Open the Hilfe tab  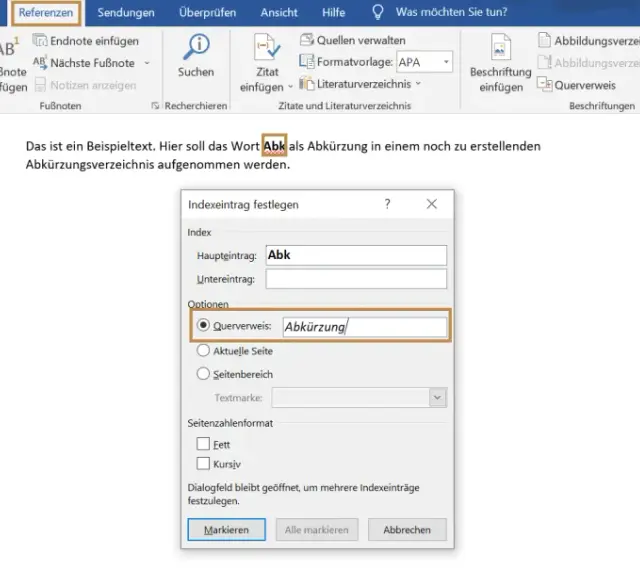[333, 13]
